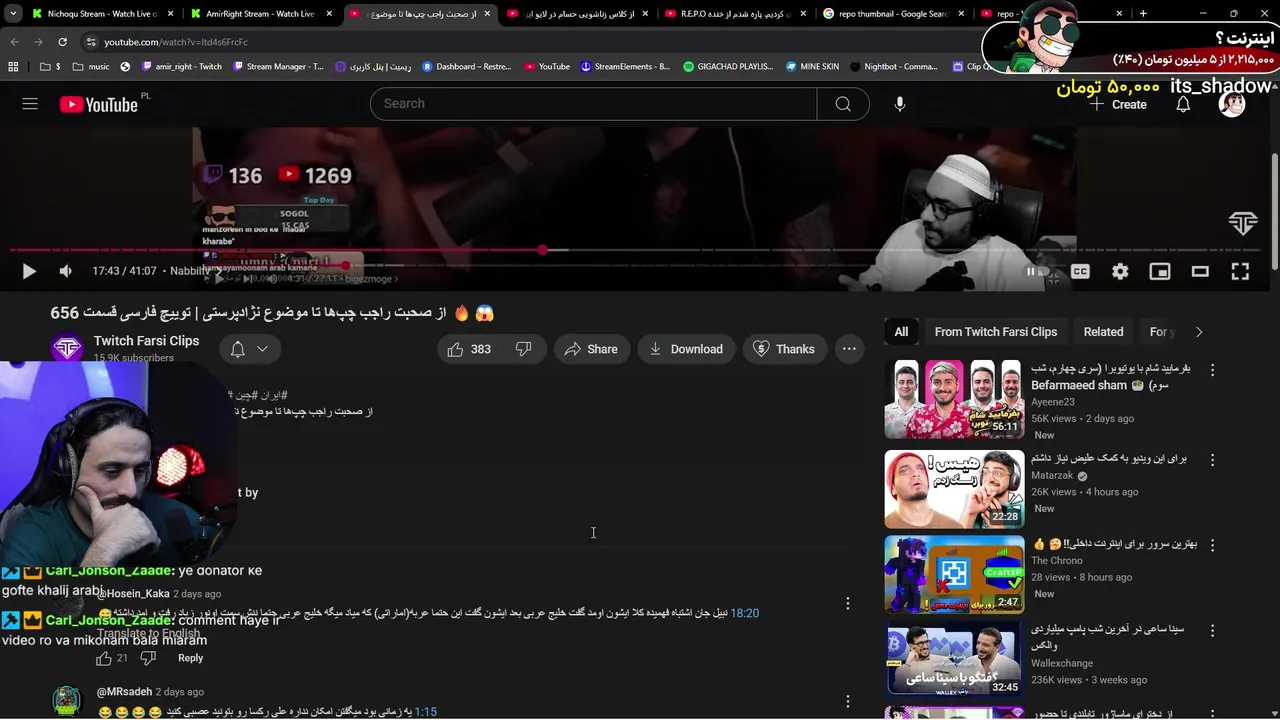Open options for The Chrono video
Viewport: 1280px width, 720px height.
(x=1212, y=546)
